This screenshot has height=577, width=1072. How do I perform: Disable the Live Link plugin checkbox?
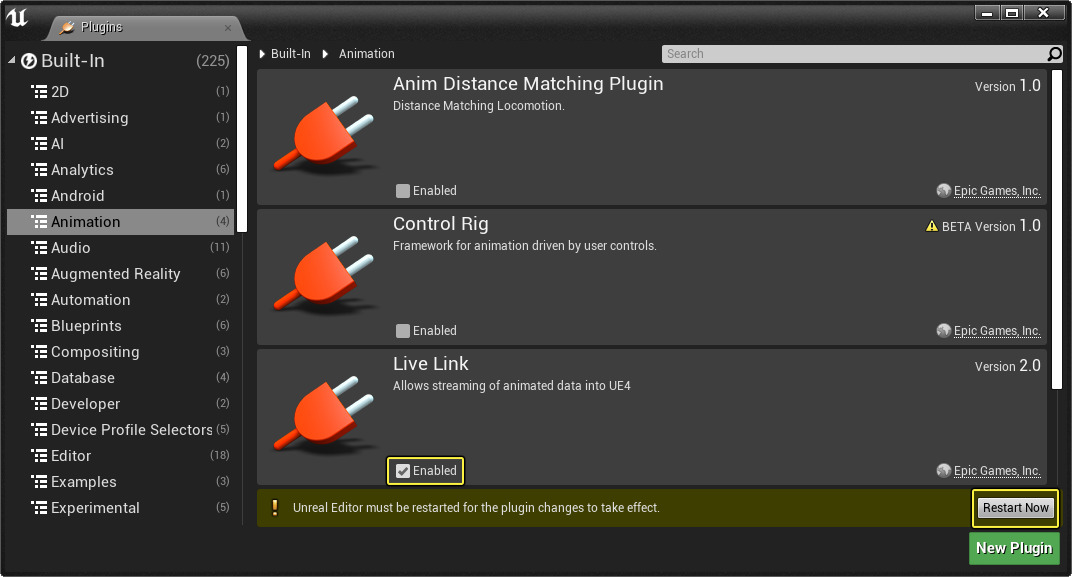pyautogui.click(x=403, y=471)
